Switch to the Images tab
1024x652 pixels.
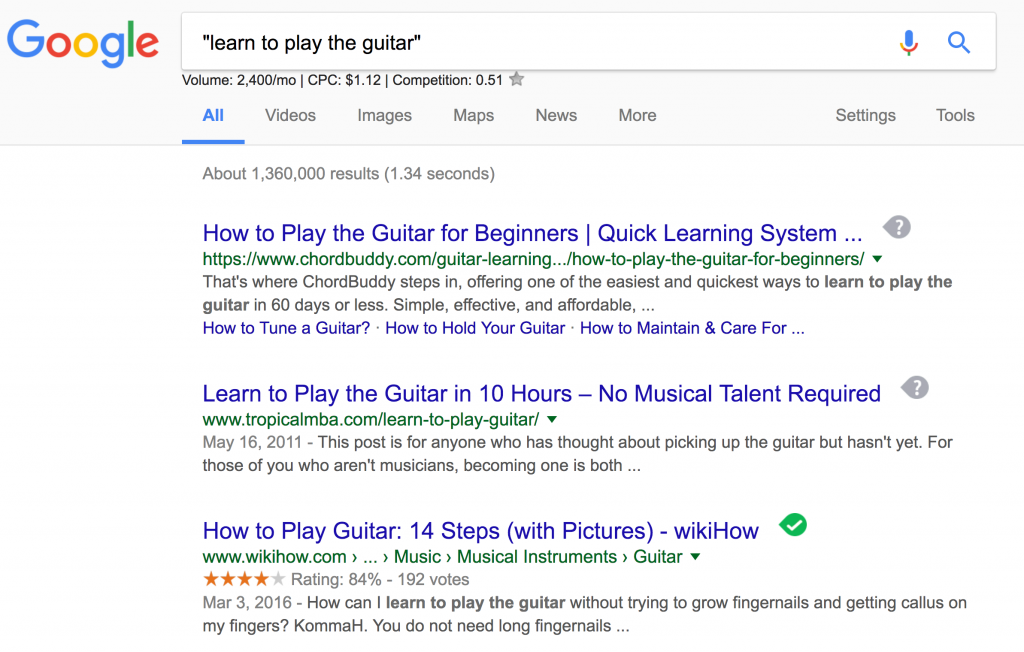click(x=384, y=116)
